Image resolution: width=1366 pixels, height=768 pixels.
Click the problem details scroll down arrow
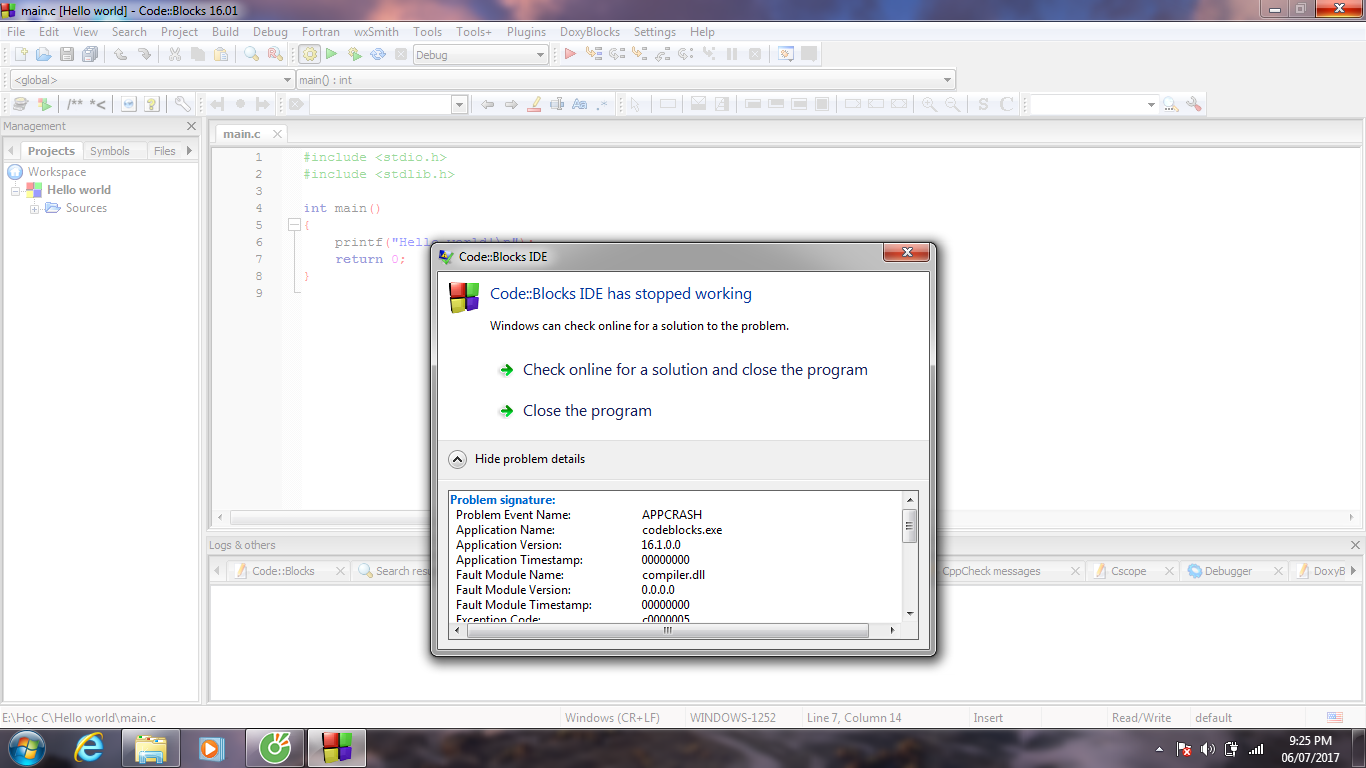click(x=910, y=614)
